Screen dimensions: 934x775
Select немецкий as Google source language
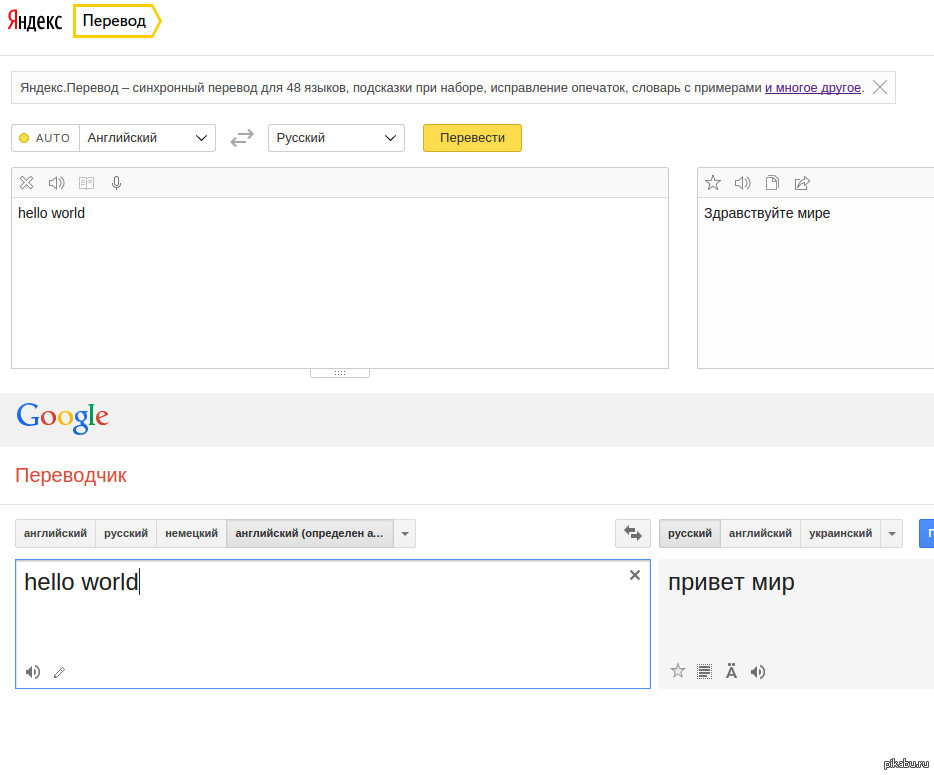pos(191,534)
